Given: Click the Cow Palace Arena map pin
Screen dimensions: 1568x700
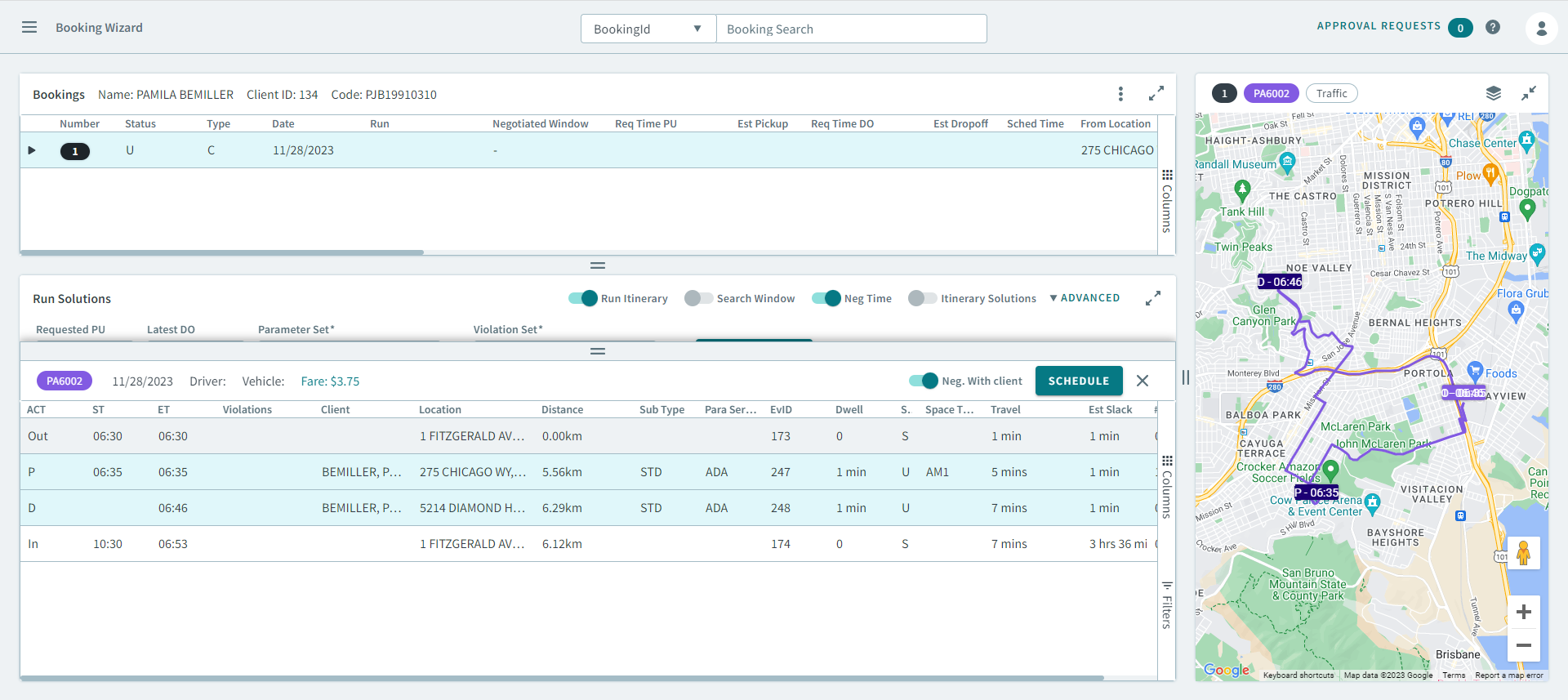Looking at the screenshot, I should [1372, 503].
